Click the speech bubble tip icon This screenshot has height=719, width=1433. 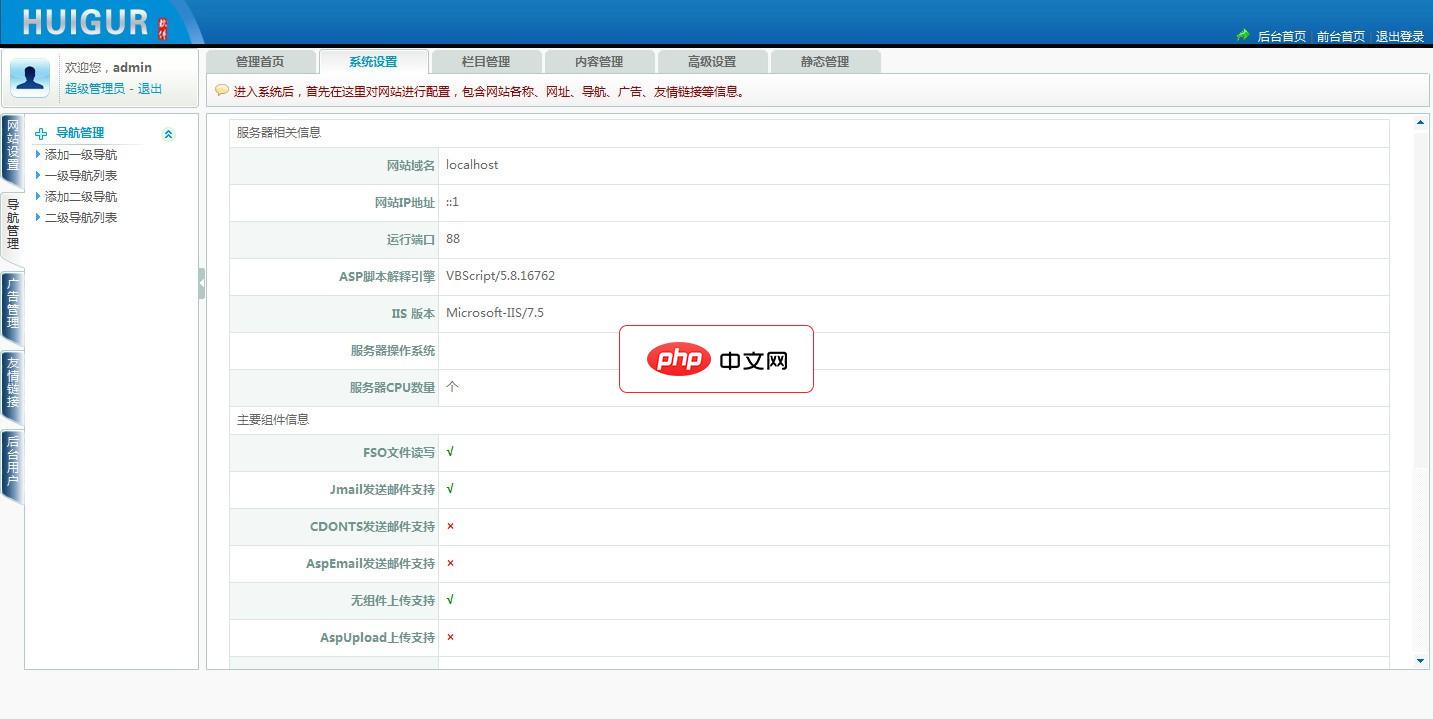tap(222, 90)
